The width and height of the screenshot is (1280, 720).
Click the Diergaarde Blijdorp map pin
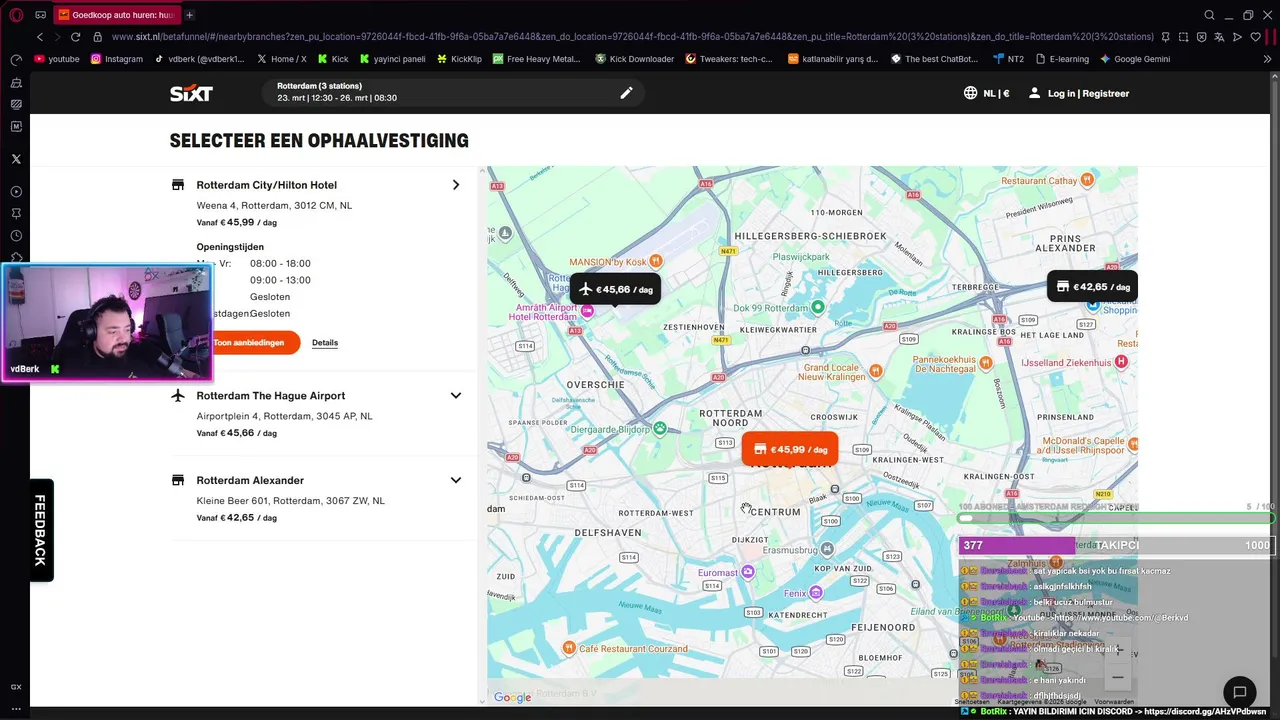point(660,429)
